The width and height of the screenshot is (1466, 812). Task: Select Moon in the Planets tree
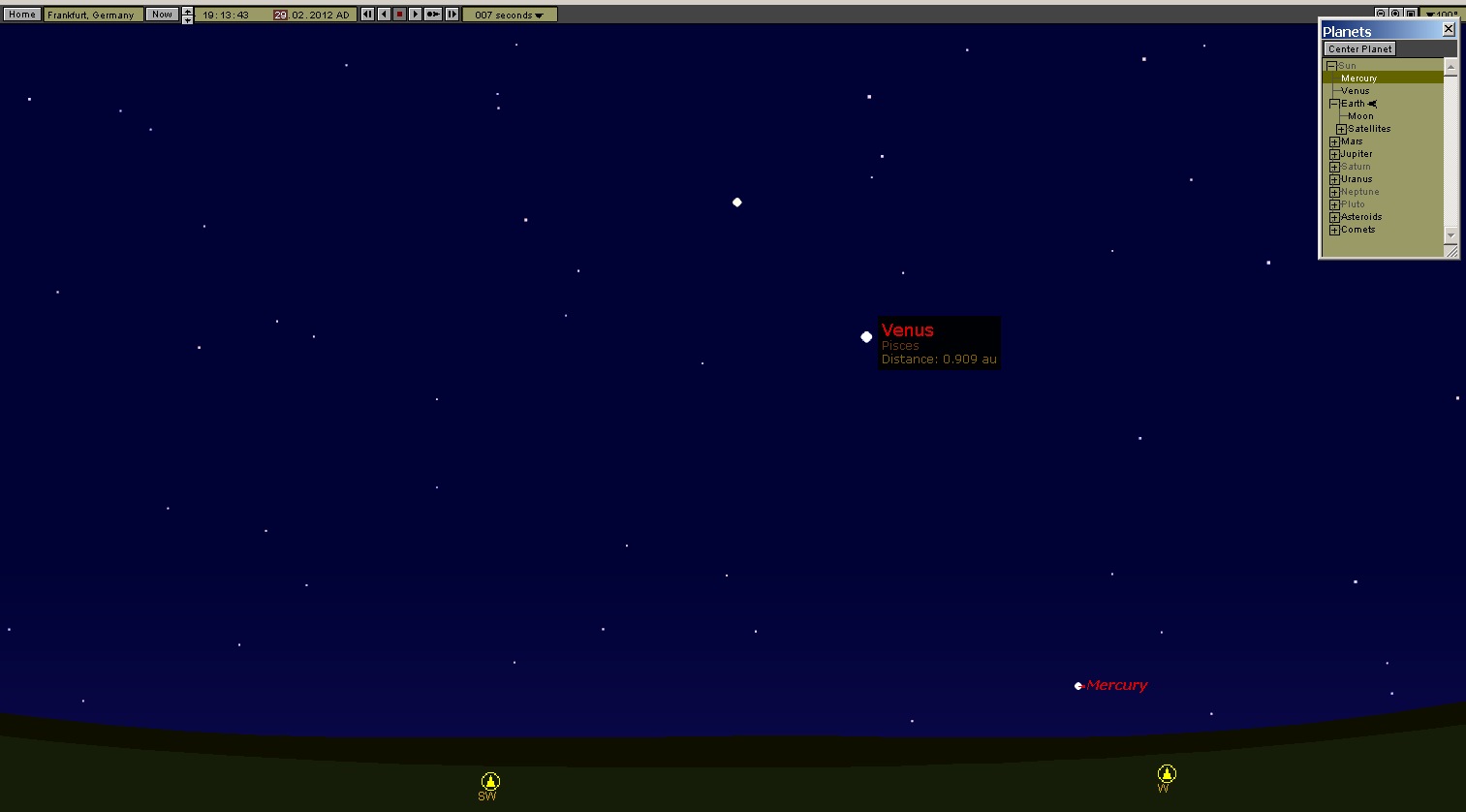pyautogui.click(x=1360, y=116)
